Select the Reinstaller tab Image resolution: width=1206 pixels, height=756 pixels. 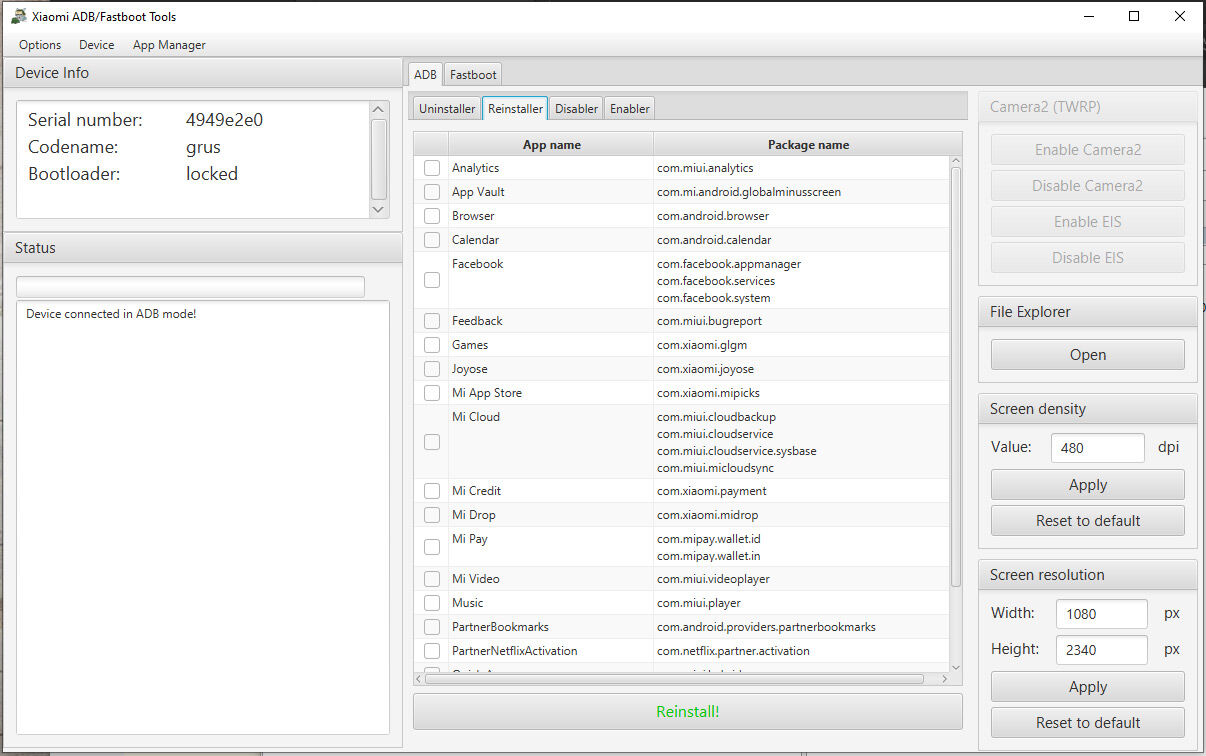pyautogui.click(x=515, y=108)
